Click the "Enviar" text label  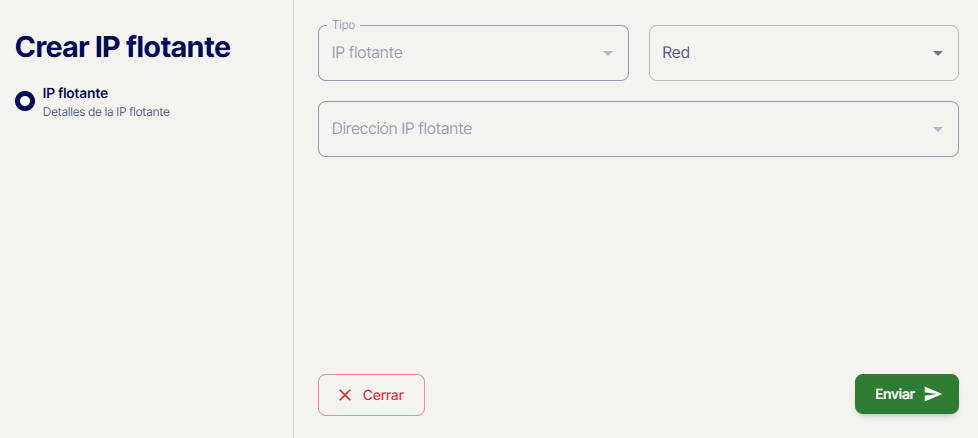click(x=895, y=394)
